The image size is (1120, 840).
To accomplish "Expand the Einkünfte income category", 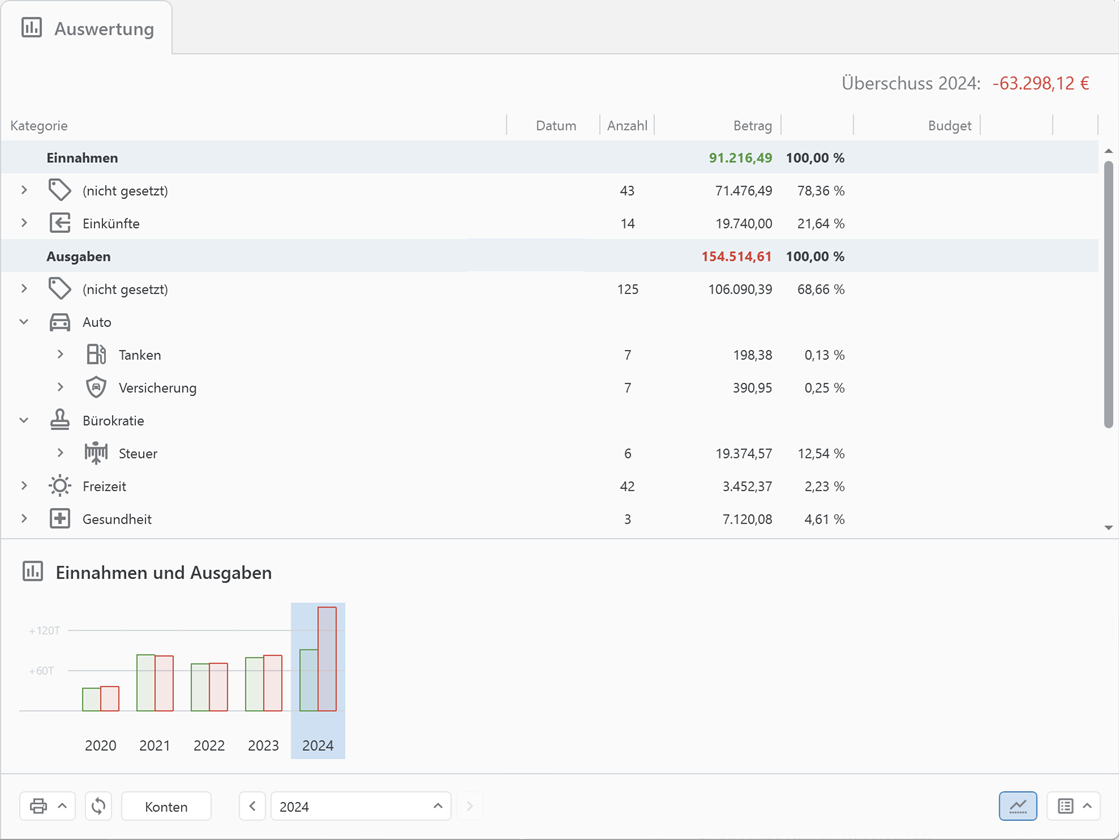I will pos(24,223).
